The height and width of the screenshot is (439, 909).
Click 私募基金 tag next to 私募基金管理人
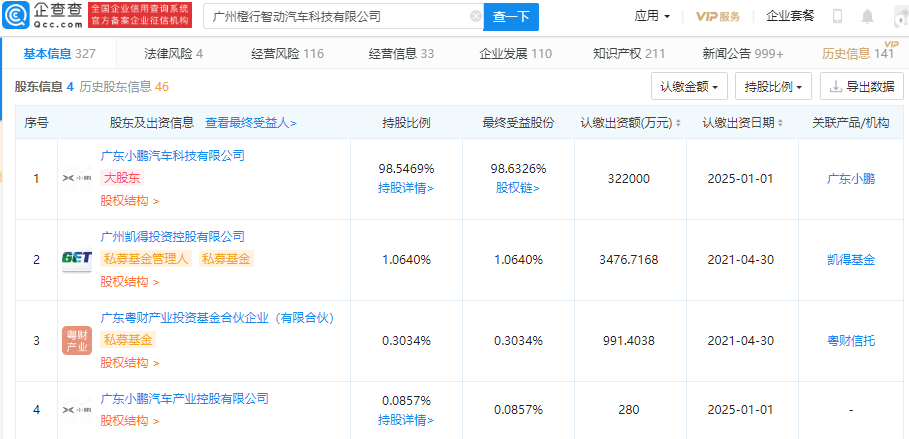(x=227, y=259)
